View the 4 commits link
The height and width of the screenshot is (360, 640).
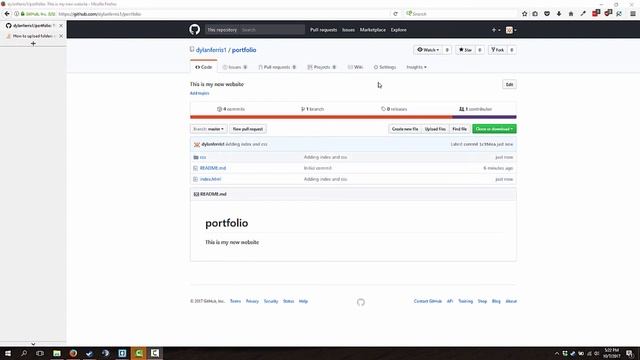[231, 109]
